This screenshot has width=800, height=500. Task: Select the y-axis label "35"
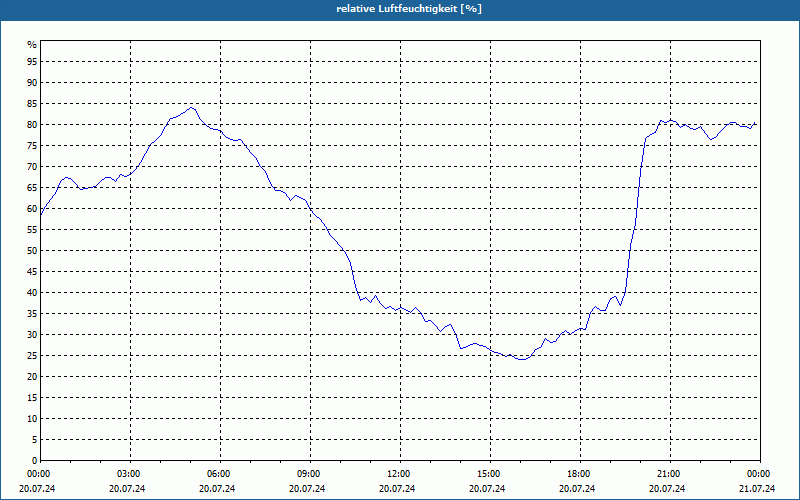(32, 314)
